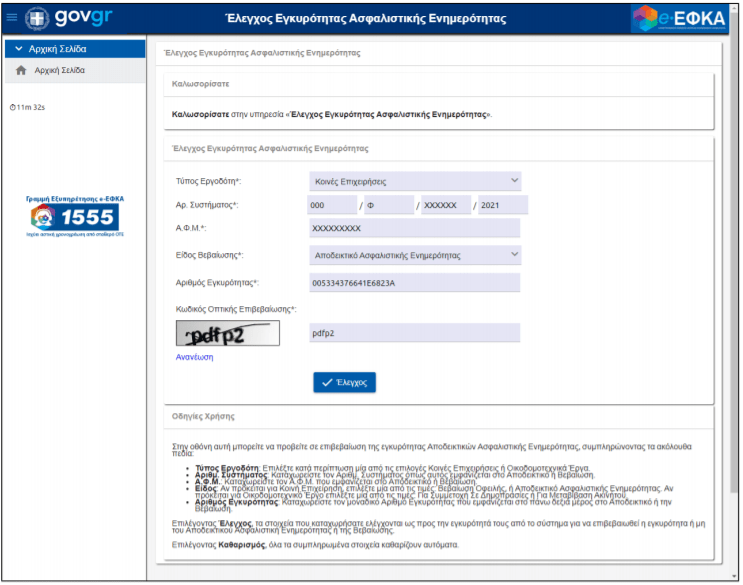Click the Αριθμός Εγκυρότητας* label

(x=217, y=283)
